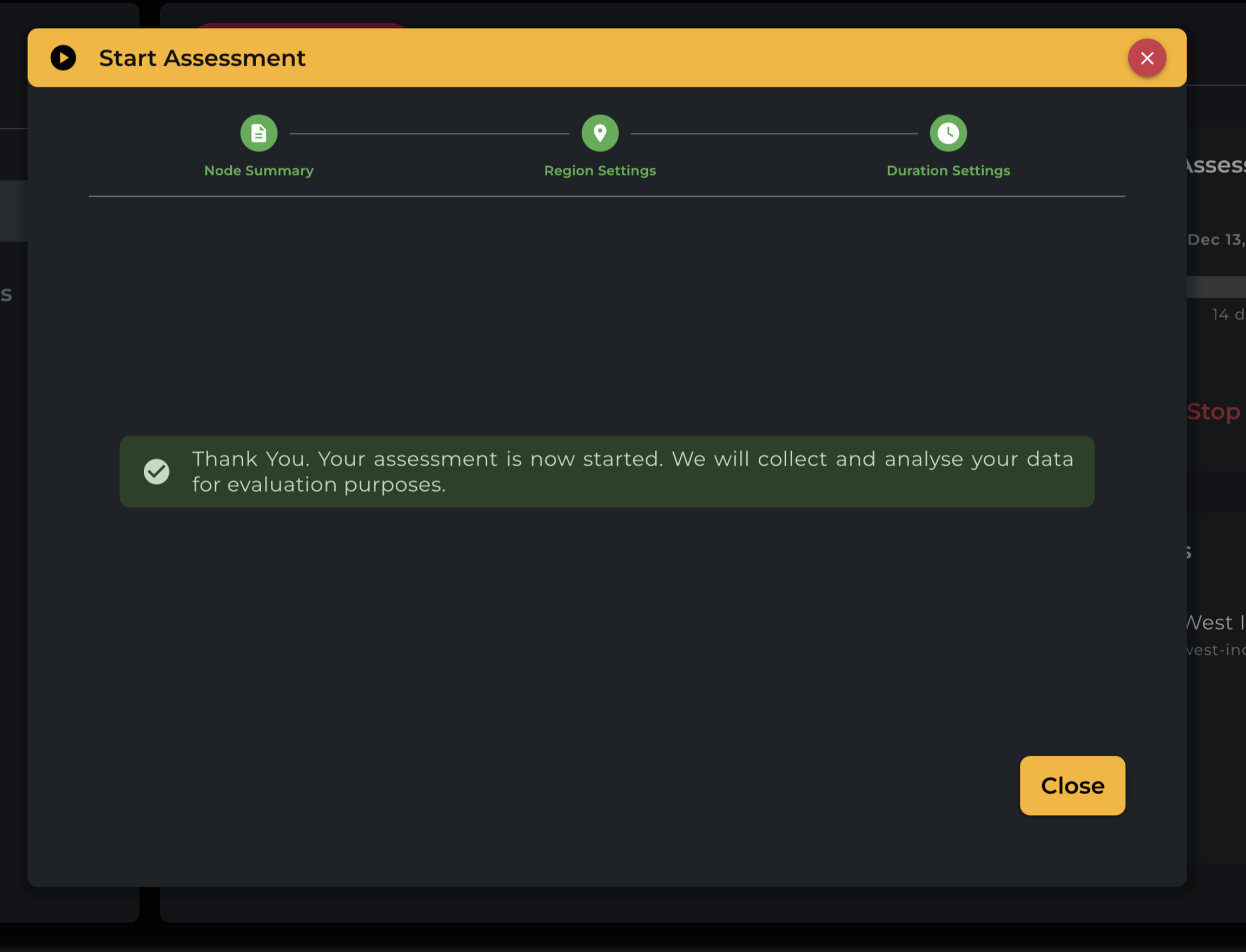Click the green checkmark in the success banner
This screenshot has width=1246, height=952.
tap(156, 471)
